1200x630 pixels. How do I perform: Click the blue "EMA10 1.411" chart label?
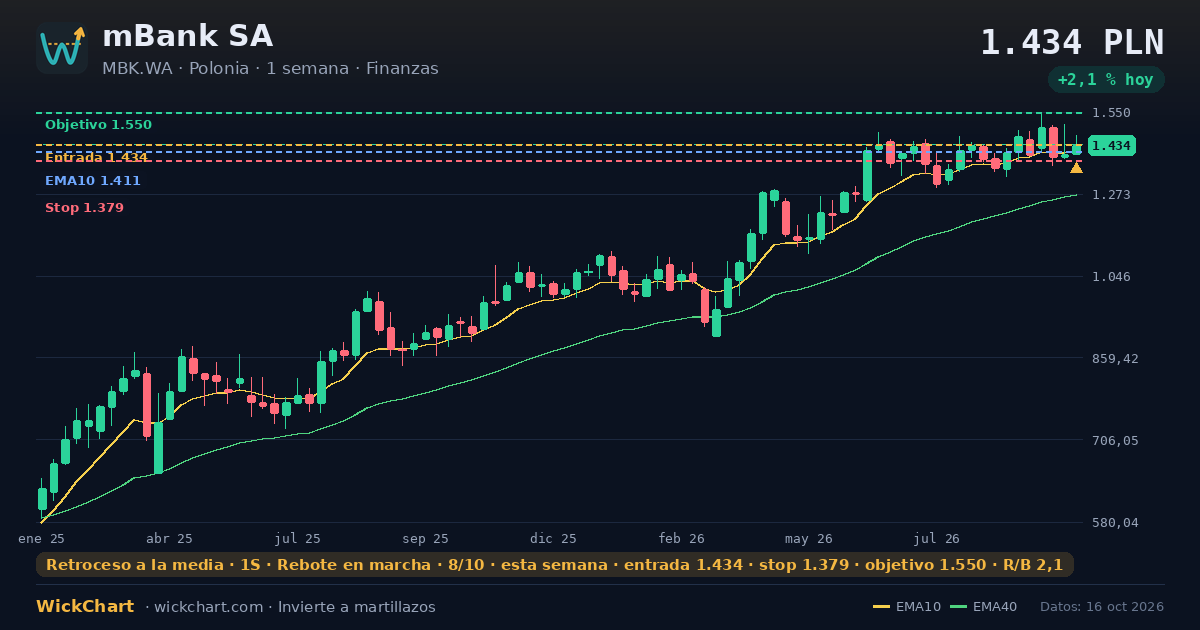[x=93, y=181]
